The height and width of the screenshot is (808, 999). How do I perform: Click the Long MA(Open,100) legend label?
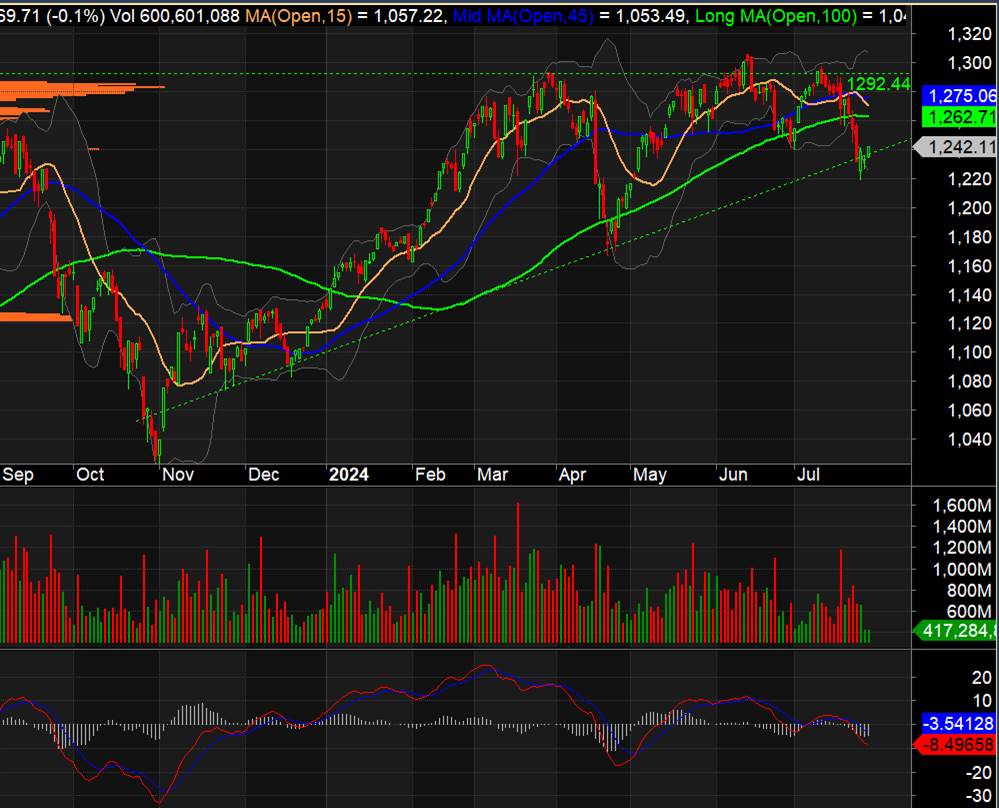[776, 15]
